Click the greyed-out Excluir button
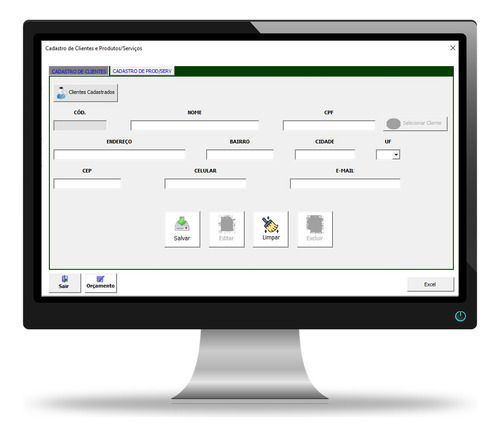Viewport: 500px width, 437px height. pyautogui.click(x=315, y=229)
